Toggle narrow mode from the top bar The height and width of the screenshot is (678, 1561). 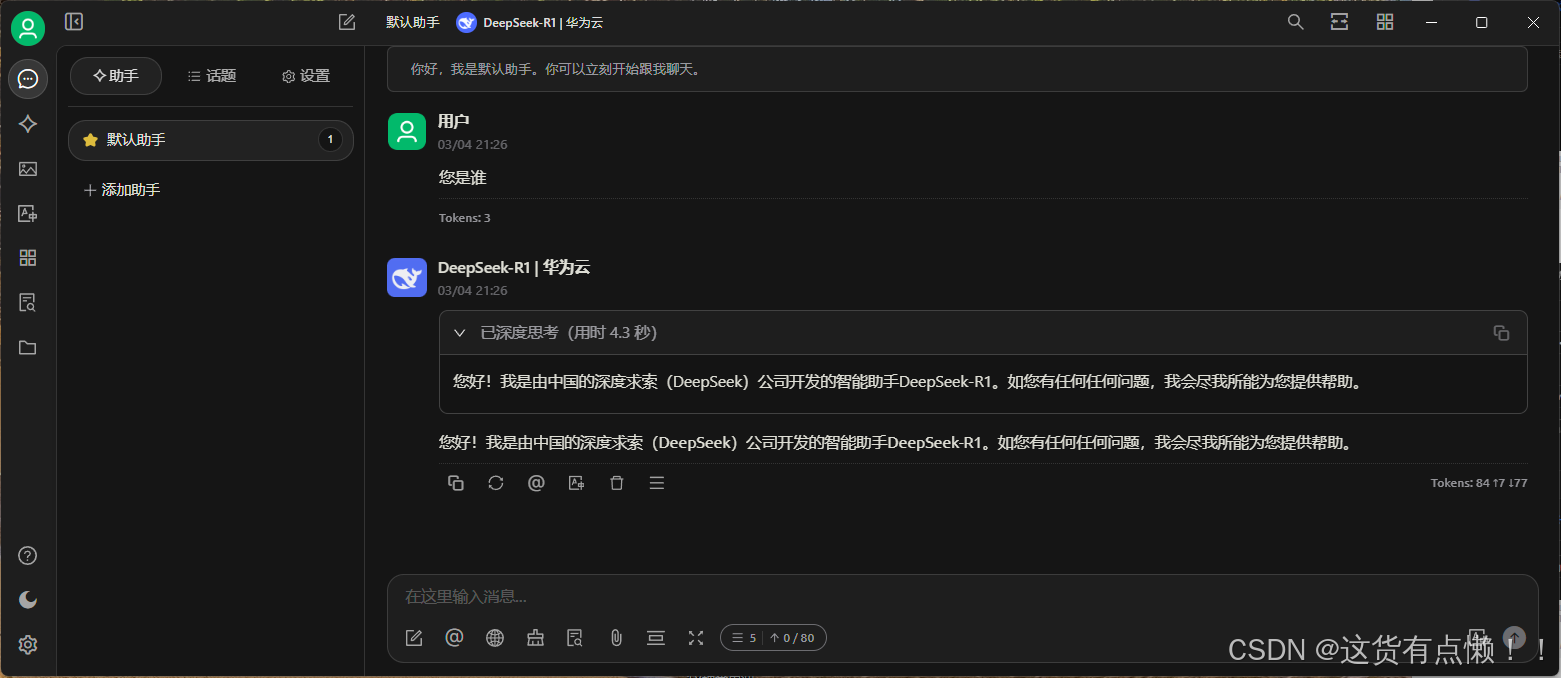click(1340, 22)
